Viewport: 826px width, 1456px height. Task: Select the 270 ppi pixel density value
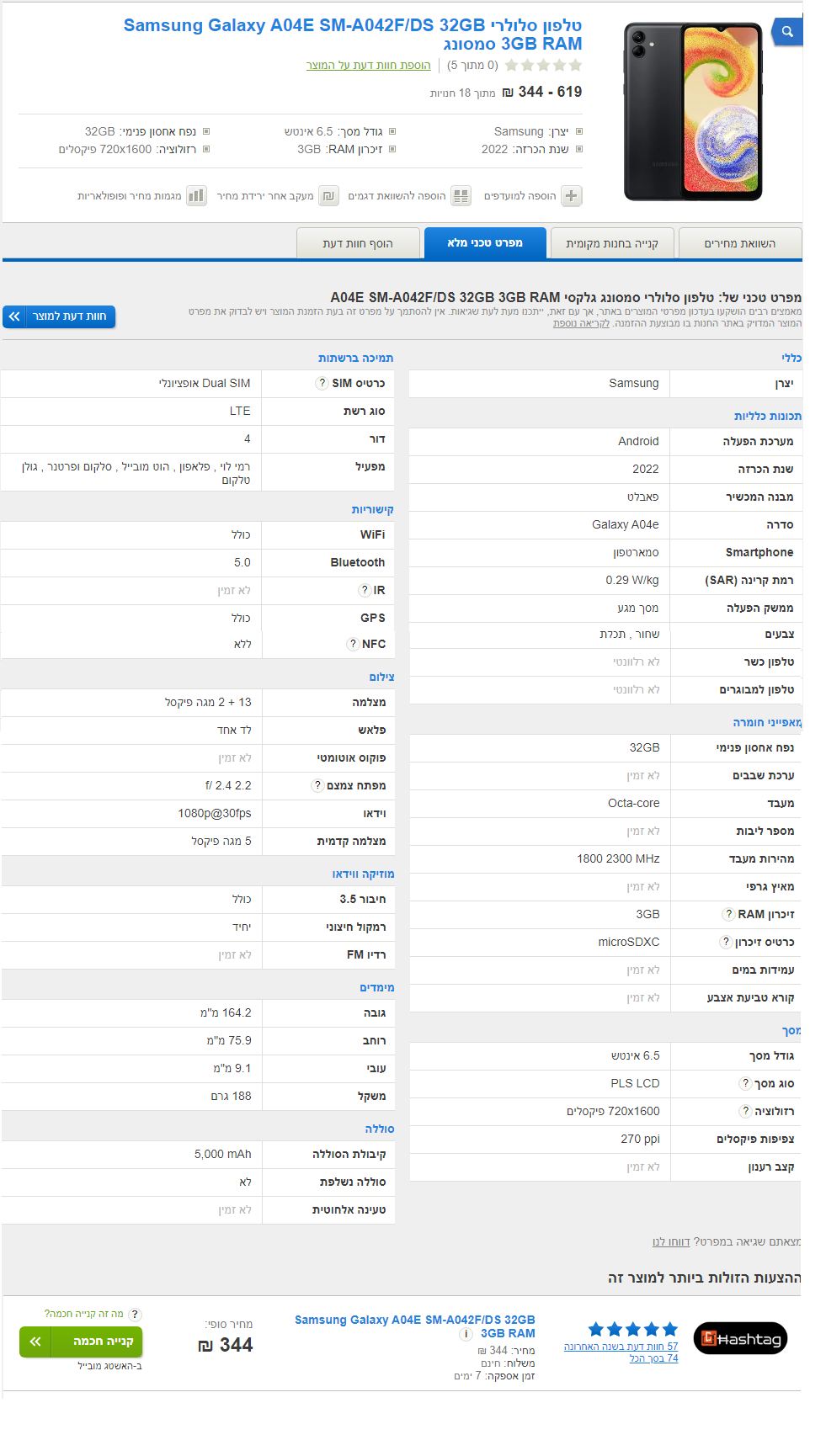[640, 1139]
